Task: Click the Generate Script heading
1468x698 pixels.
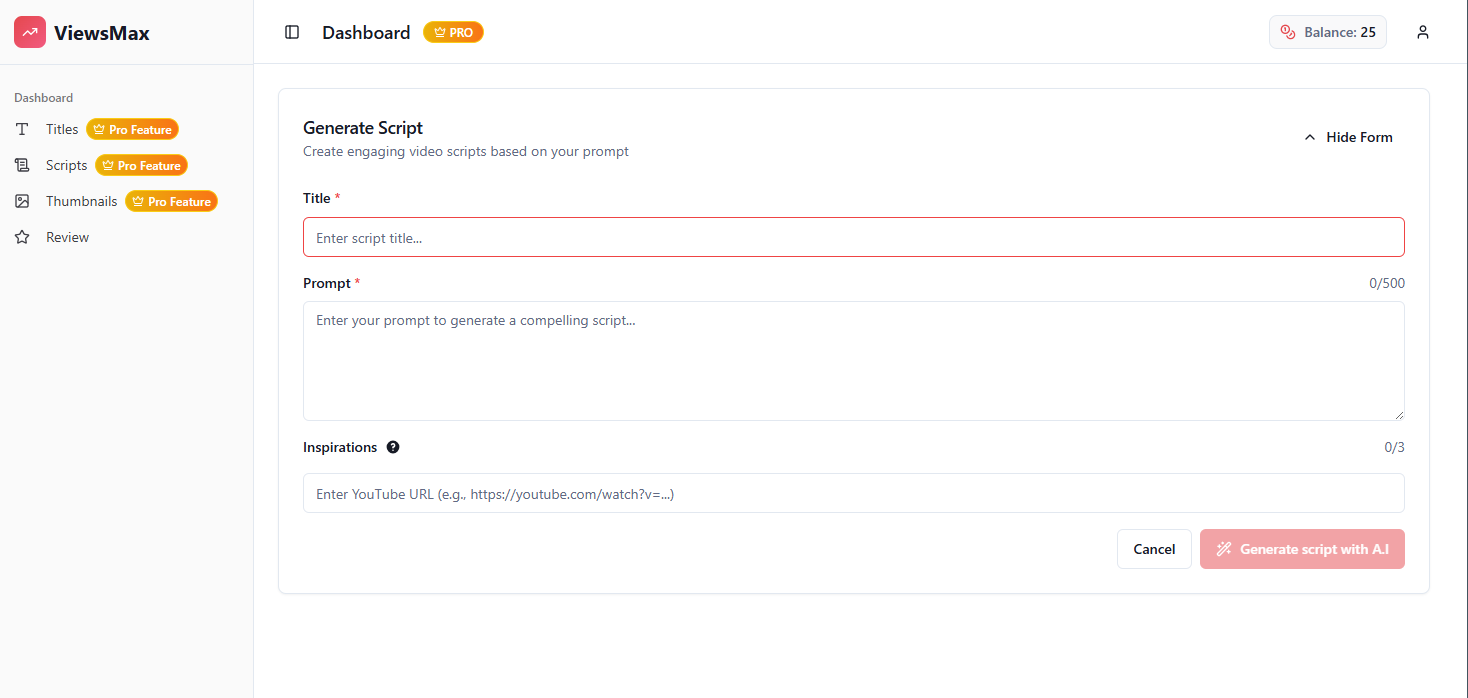Action: [x=363, y=128]
